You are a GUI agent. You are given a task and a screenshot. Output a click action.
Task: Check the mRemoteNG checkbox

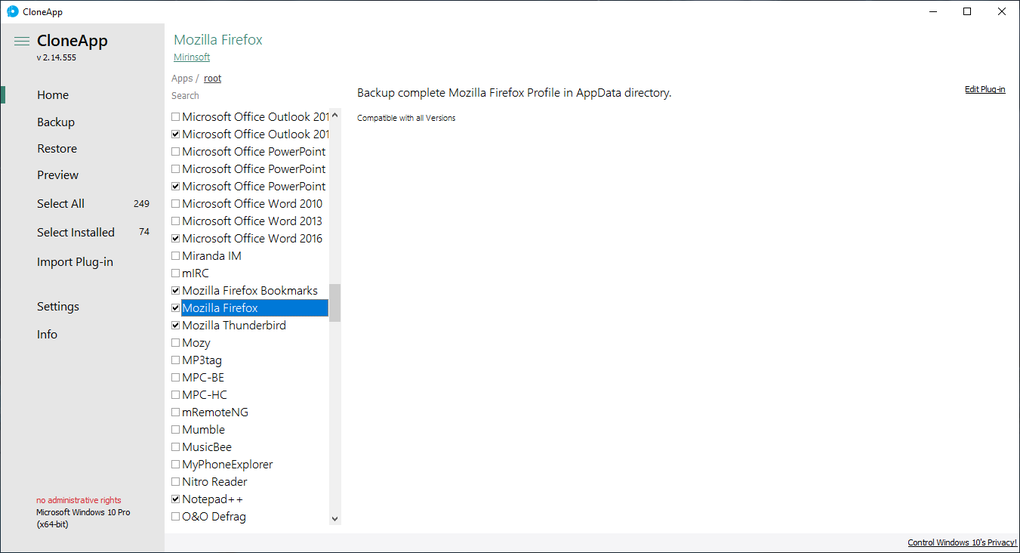pyautogui.click(x=176, y=412)
